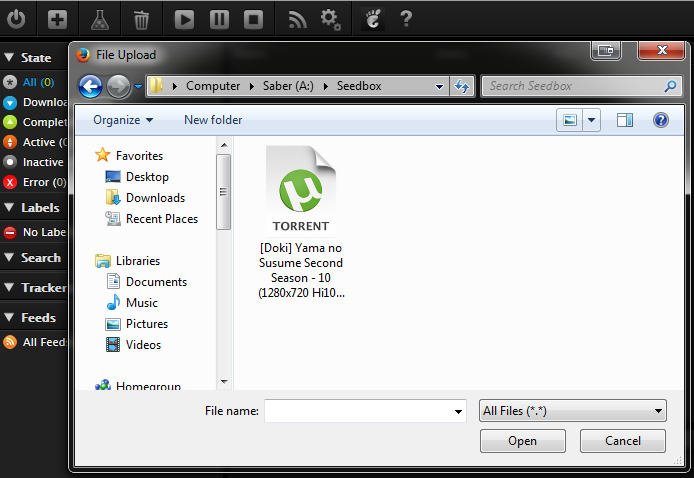Viewport: 694px width, 478px height.
Task: Open Music library
Action: 132,303
